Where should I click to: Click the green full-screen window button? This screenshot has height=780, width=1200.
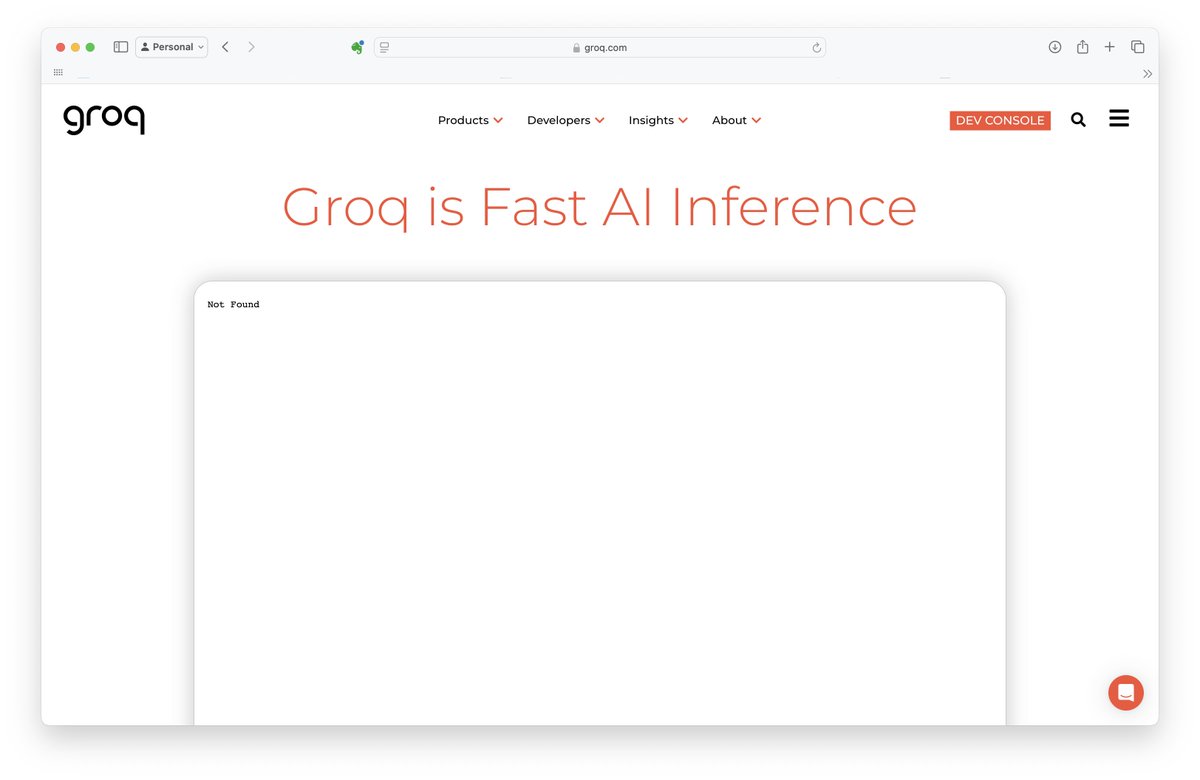90,47
